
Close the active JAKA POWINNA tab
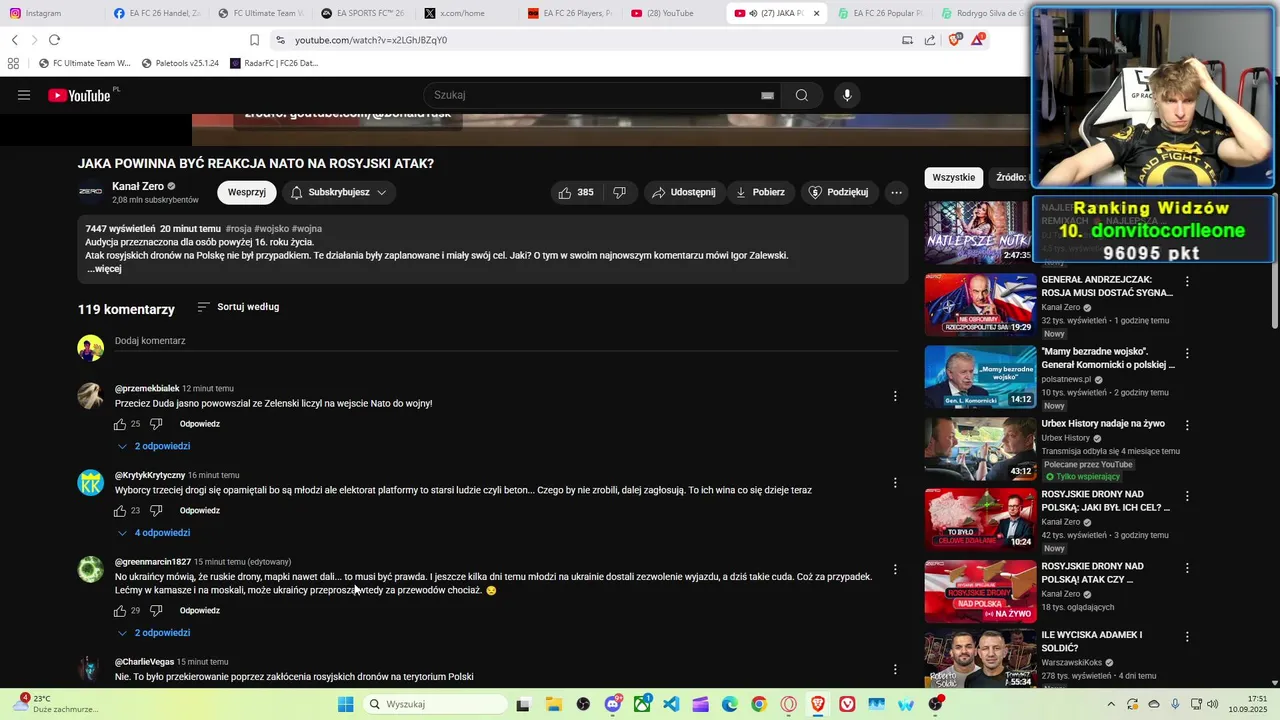click(816, 13)
